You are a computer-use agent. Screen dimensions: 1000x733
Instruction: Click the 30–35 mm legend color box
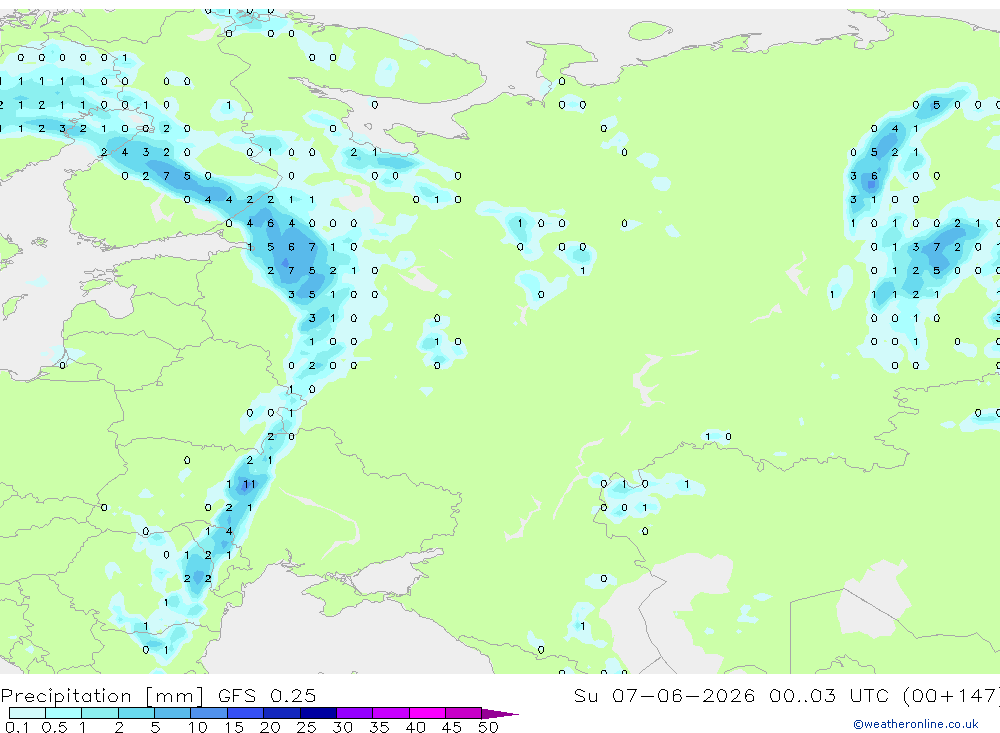coord(355,713)
